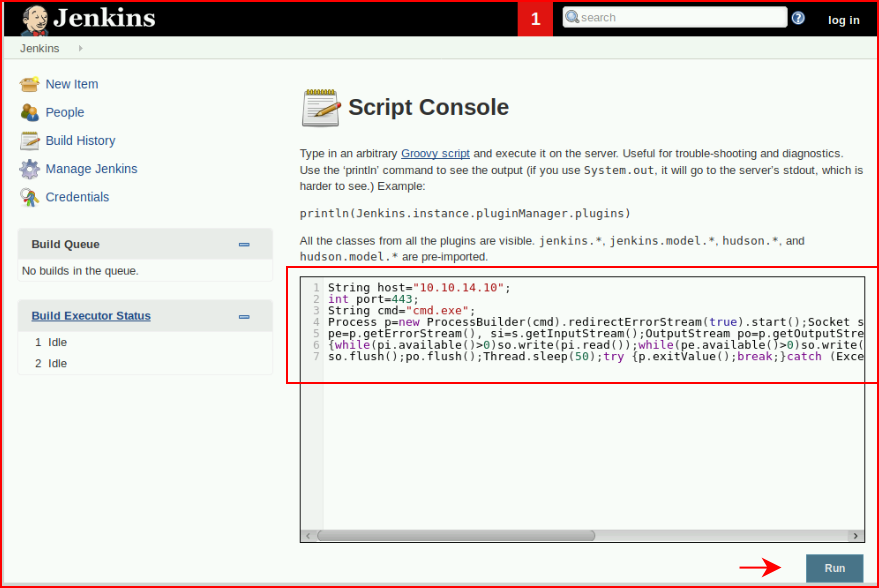Go to Manage Jenkins
This screenshot has width=879, height=588.
coord(91,169)
